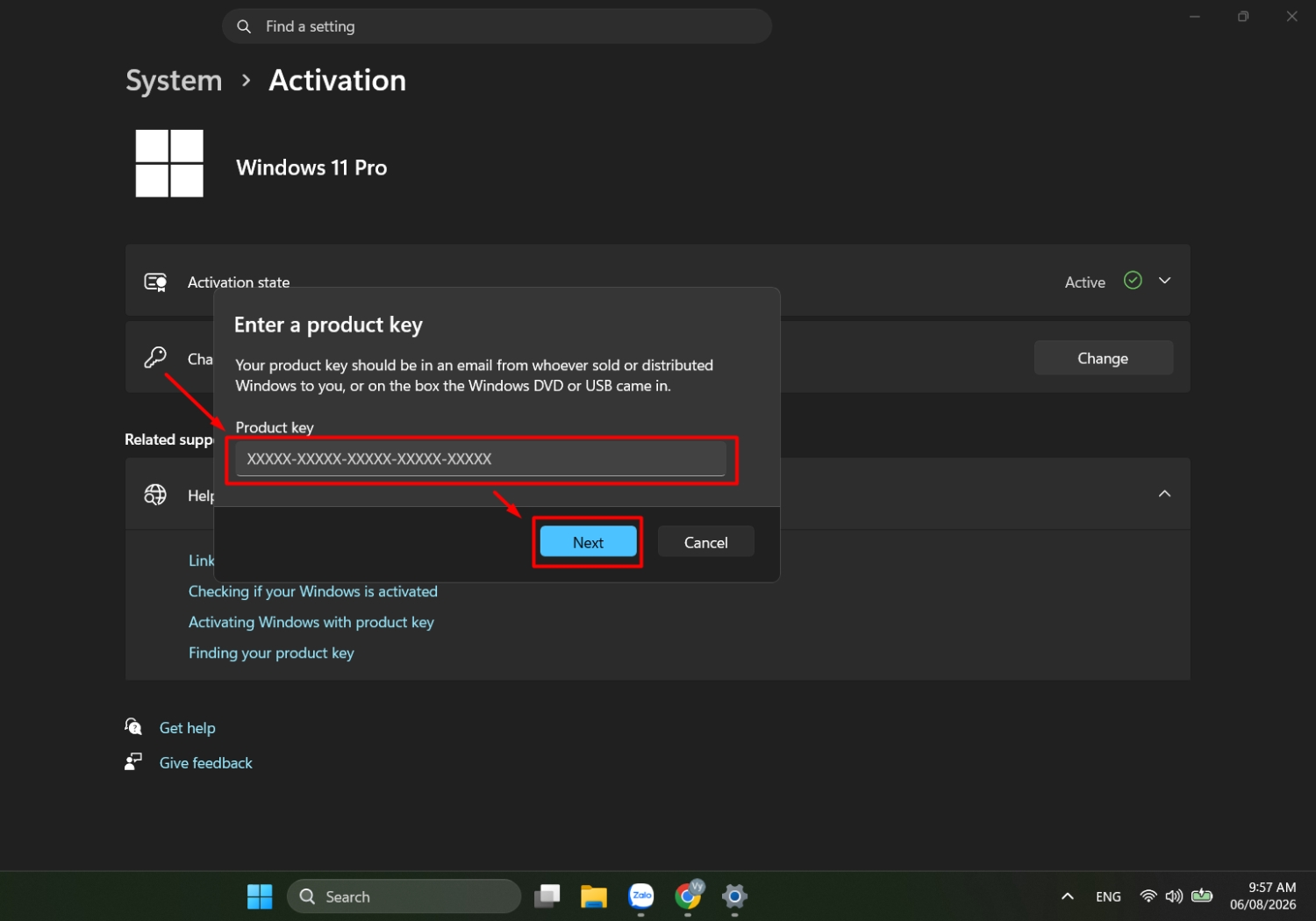1316x921 pixels.
Task: Click the Windows 11 Pro logo
Action: coord(169,163)
